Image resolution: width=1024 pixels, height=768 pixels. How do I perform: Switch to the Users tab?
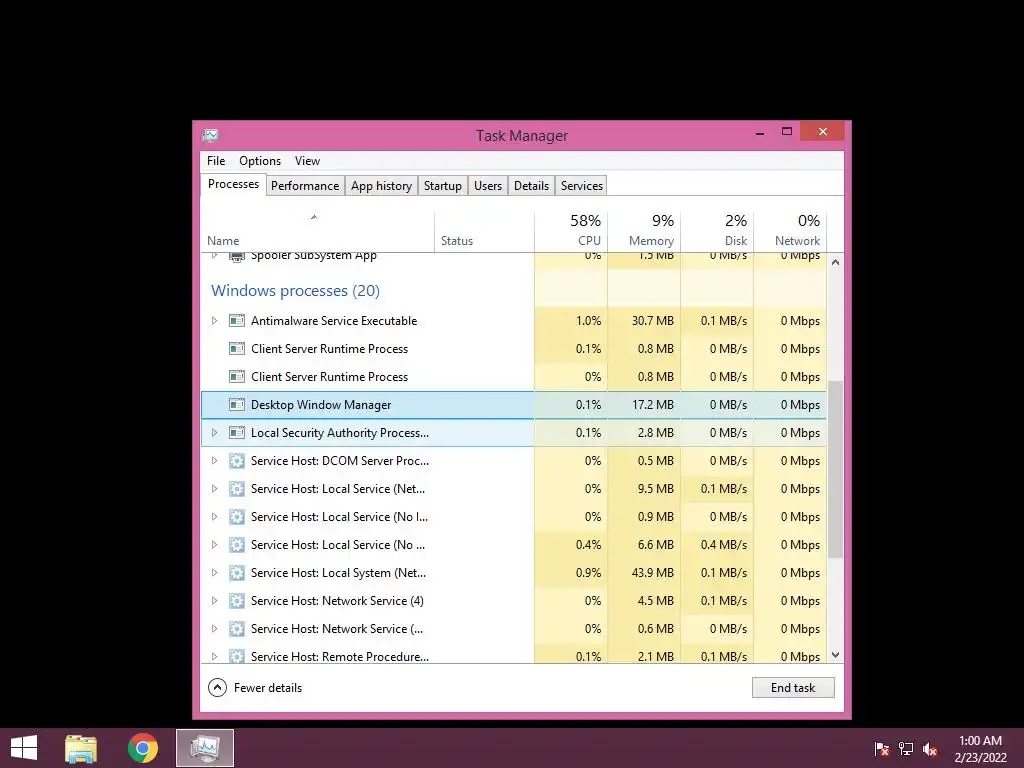pos(488,186)
